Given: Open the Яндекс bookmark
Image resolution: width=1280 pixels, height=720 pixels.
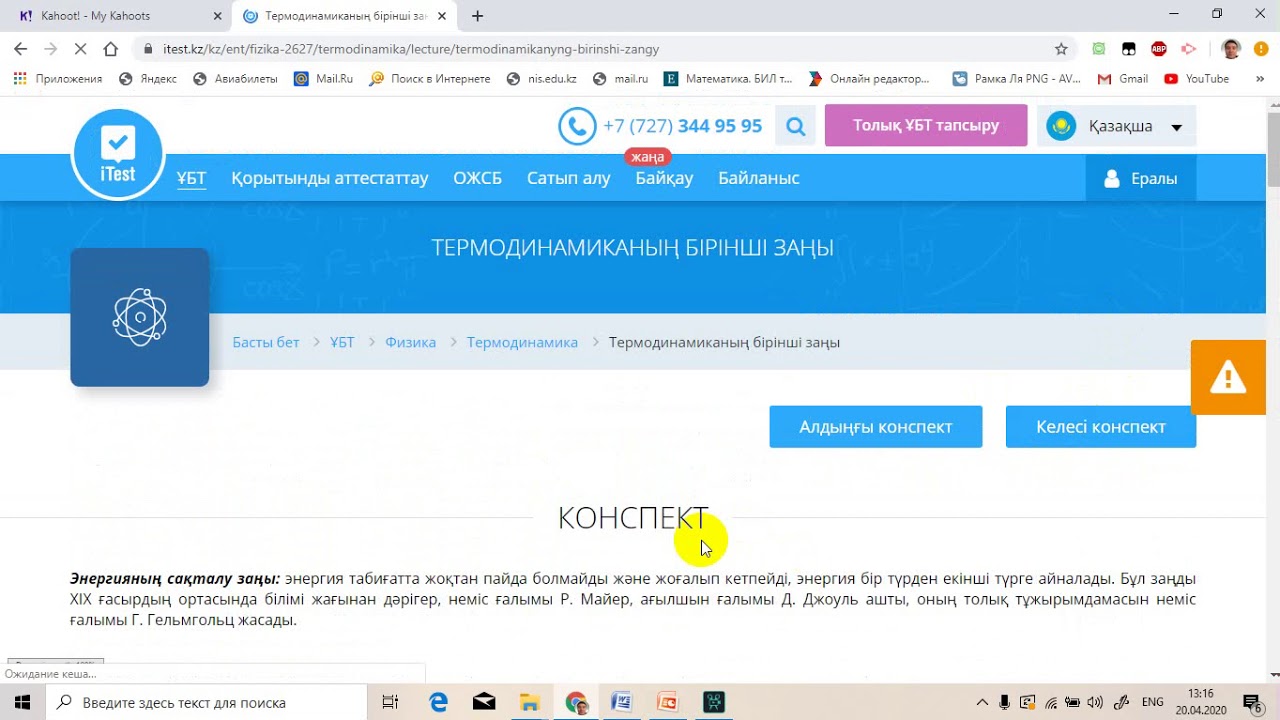Looking at the screenshot, I should pos(147,79).
